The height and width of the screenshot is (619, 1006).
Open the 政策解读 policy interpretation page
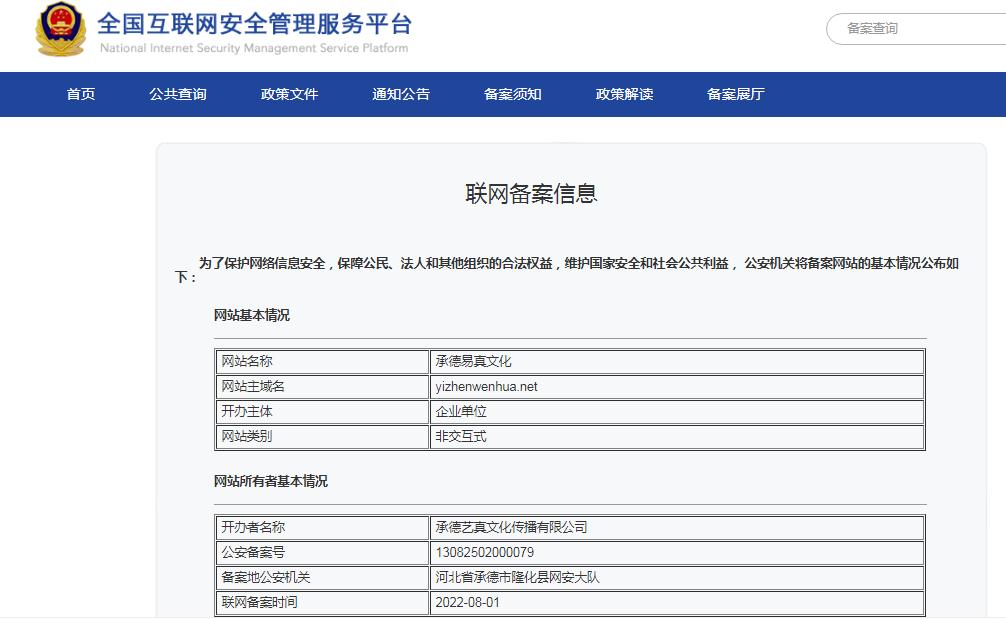(x=621, y=94)
